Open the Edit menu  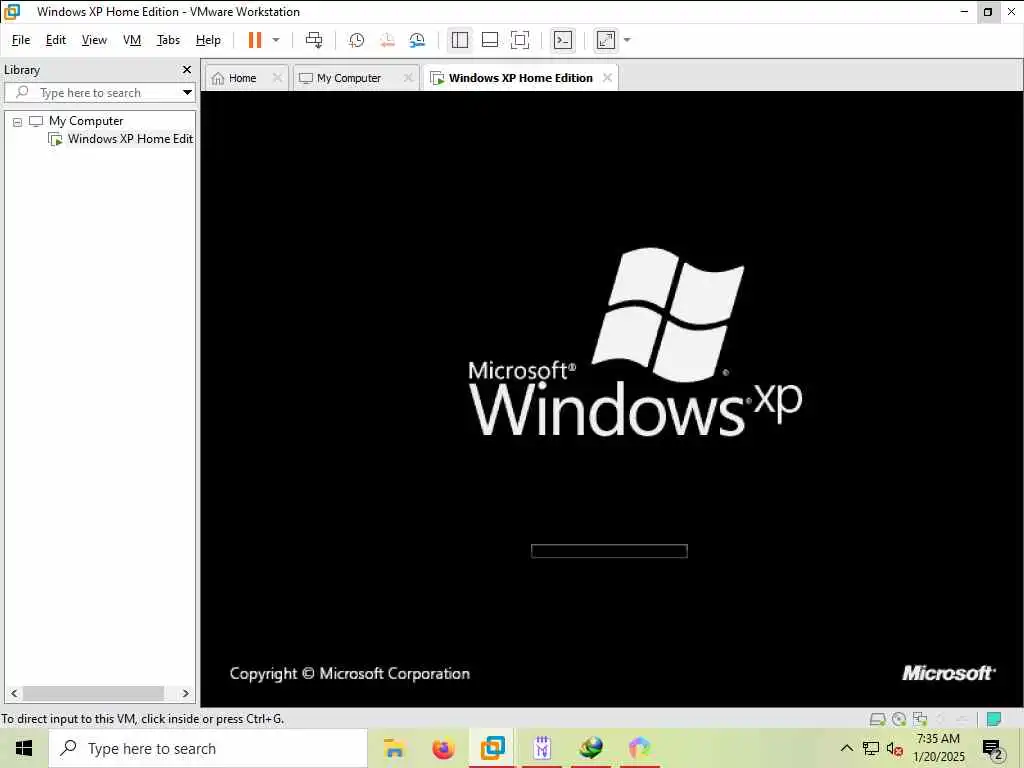pos(56,40)
